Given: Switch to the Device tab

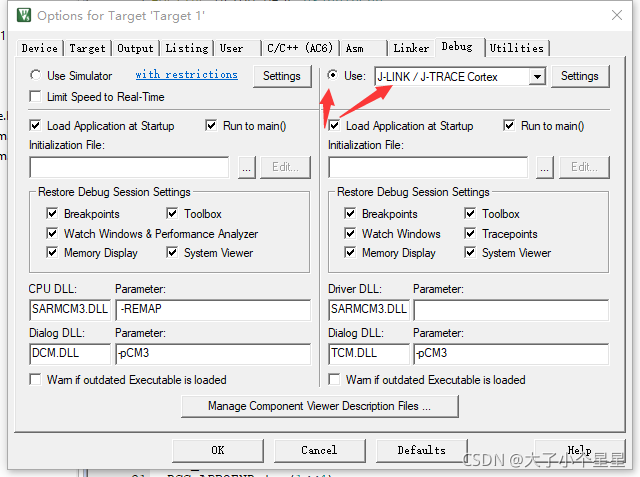Looking at the screenshot, I should pyautogui.click(x=40, y=48).
